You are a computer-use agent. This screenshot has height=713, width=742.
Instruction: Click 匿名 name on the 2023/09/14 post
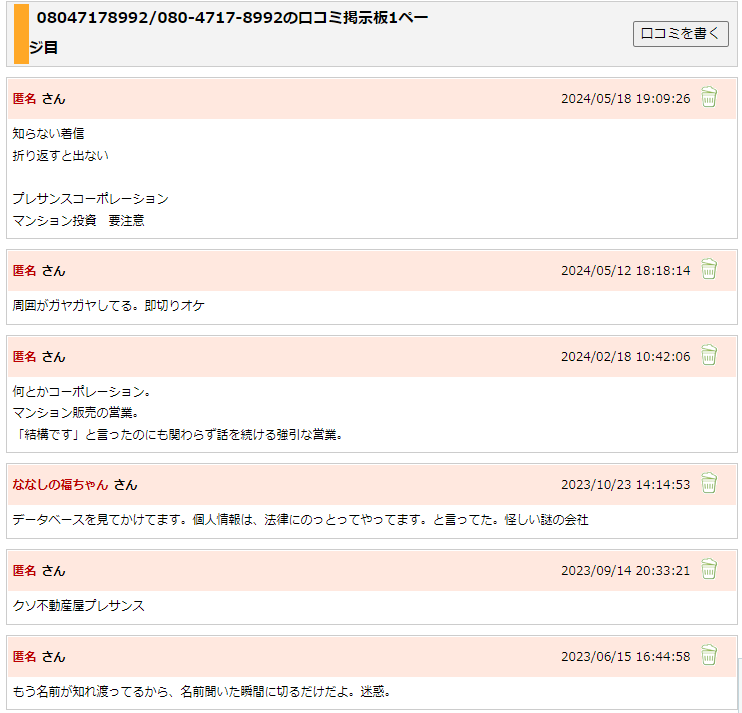point(24,571)
